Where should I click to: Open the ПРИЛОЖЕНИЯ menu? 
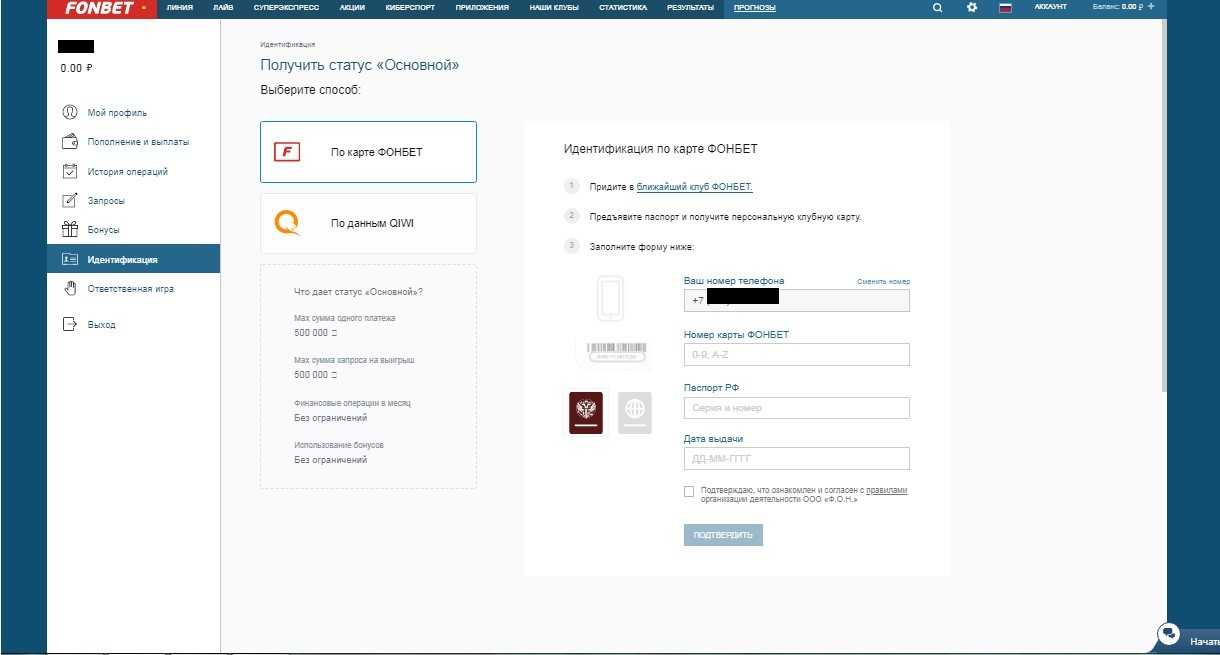[x=482, y=7]
